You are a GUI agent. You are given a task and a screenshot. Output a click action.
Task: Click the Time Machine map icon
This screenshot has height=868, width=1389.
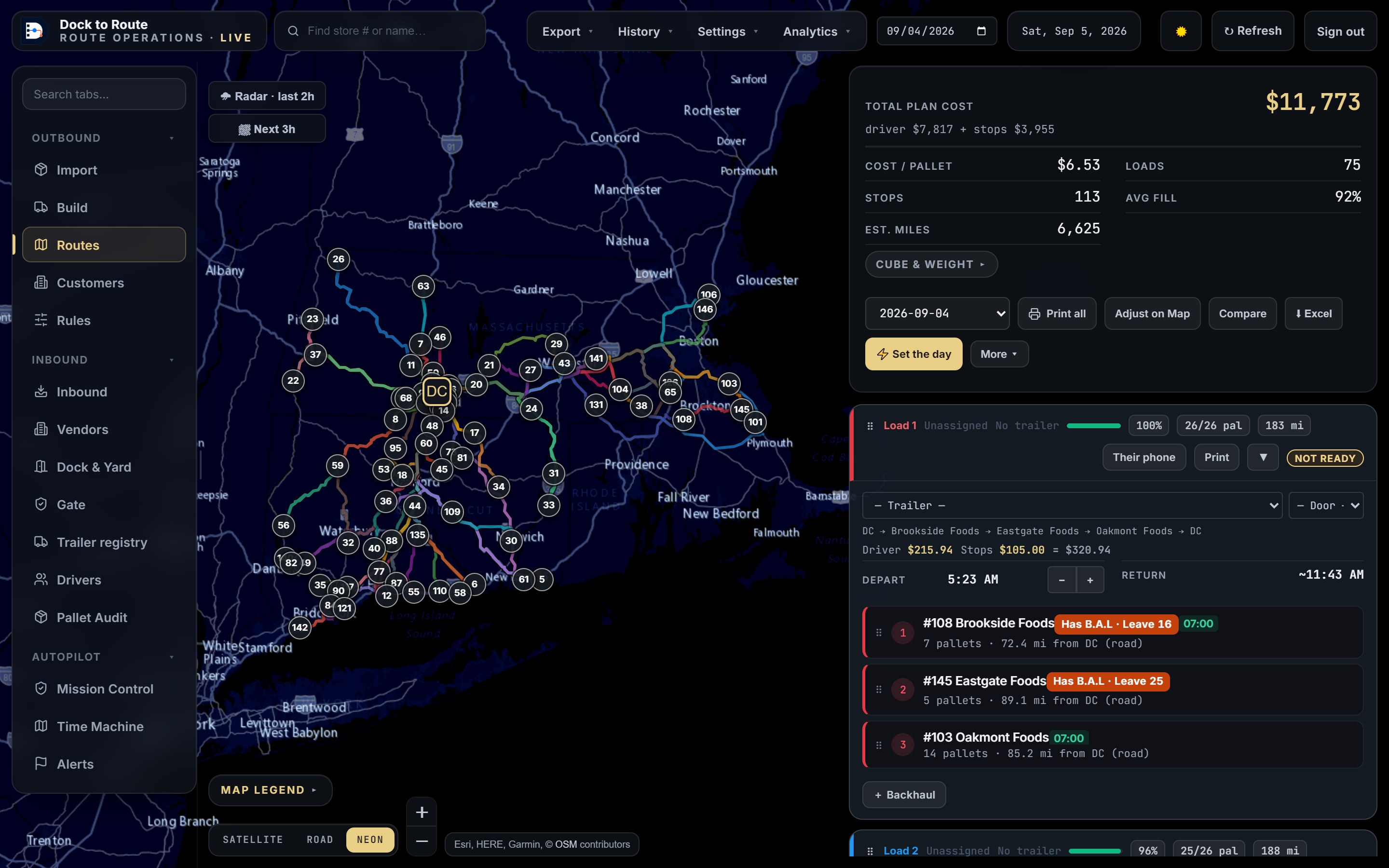[41, 726]
